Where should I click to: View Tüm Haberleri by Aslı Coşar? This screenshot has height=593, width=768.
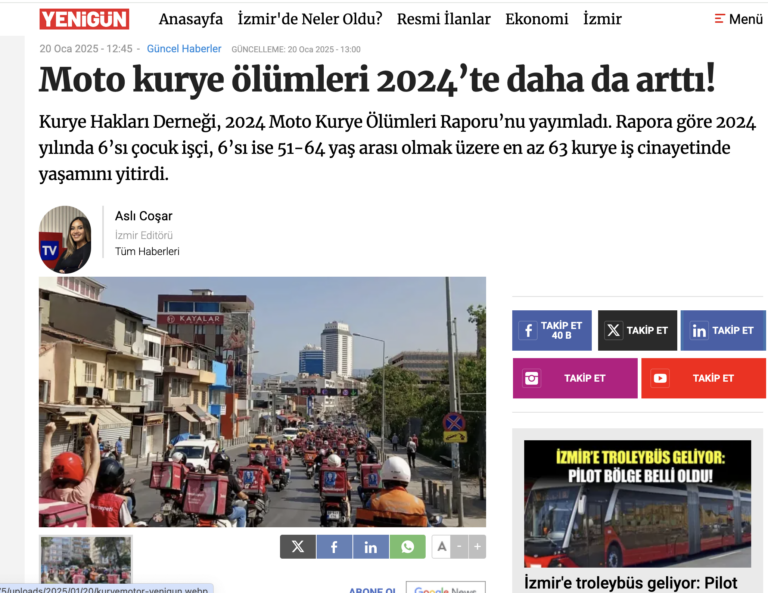click(147, 251)
